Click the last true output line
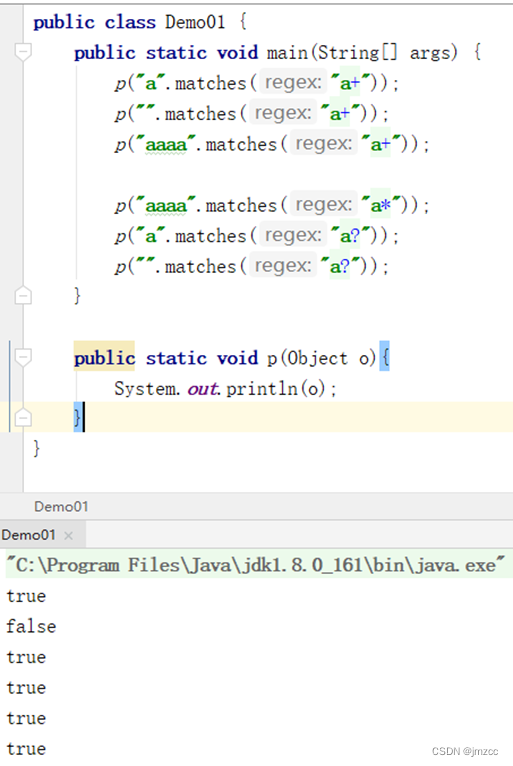The height and width of the screenshot is (766, 513). tap(26, 748)
